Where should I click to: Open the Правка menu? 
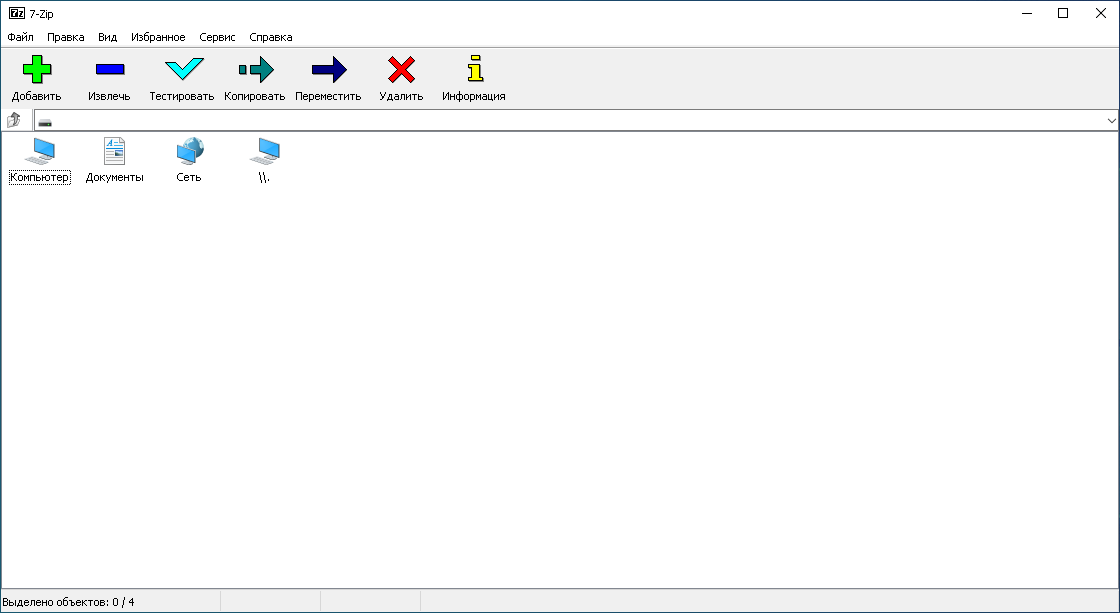(x=66, y=37)
